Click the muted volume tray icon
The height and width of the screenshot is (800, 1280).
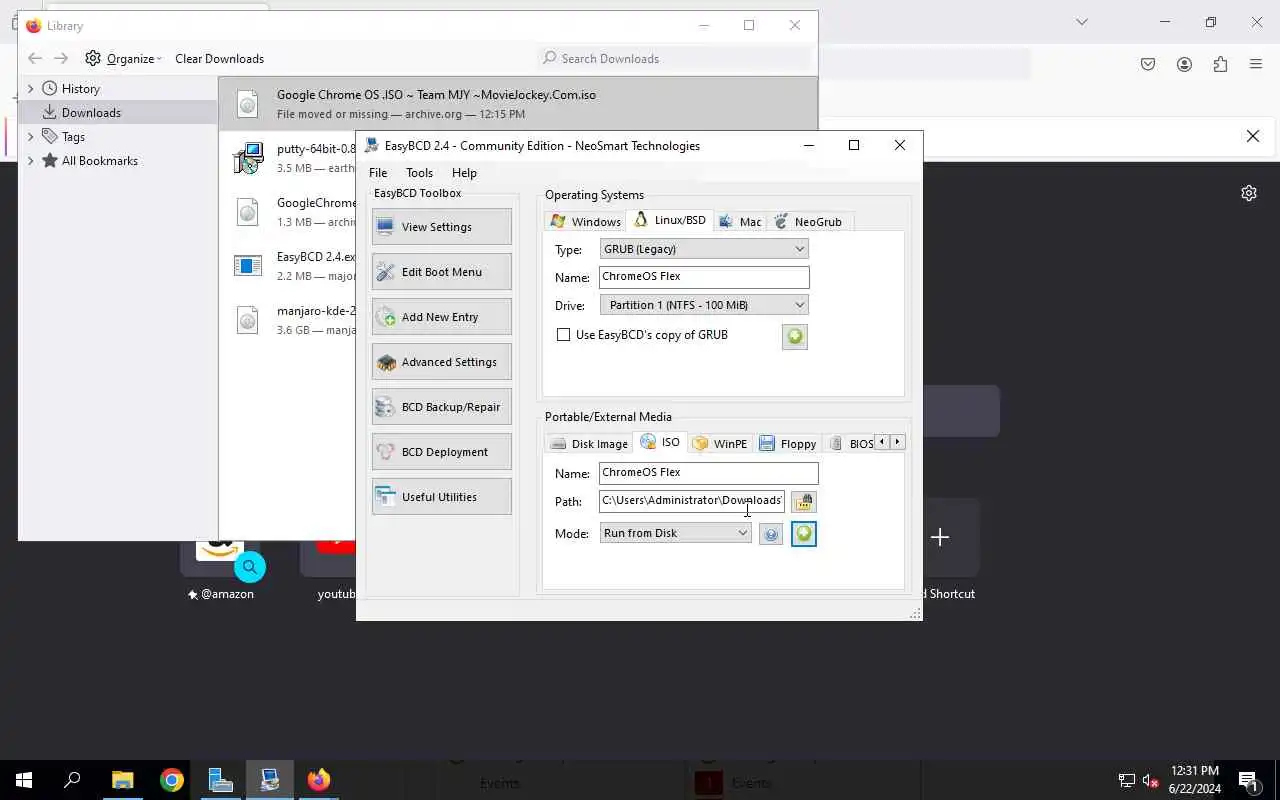coord(1151,781)
